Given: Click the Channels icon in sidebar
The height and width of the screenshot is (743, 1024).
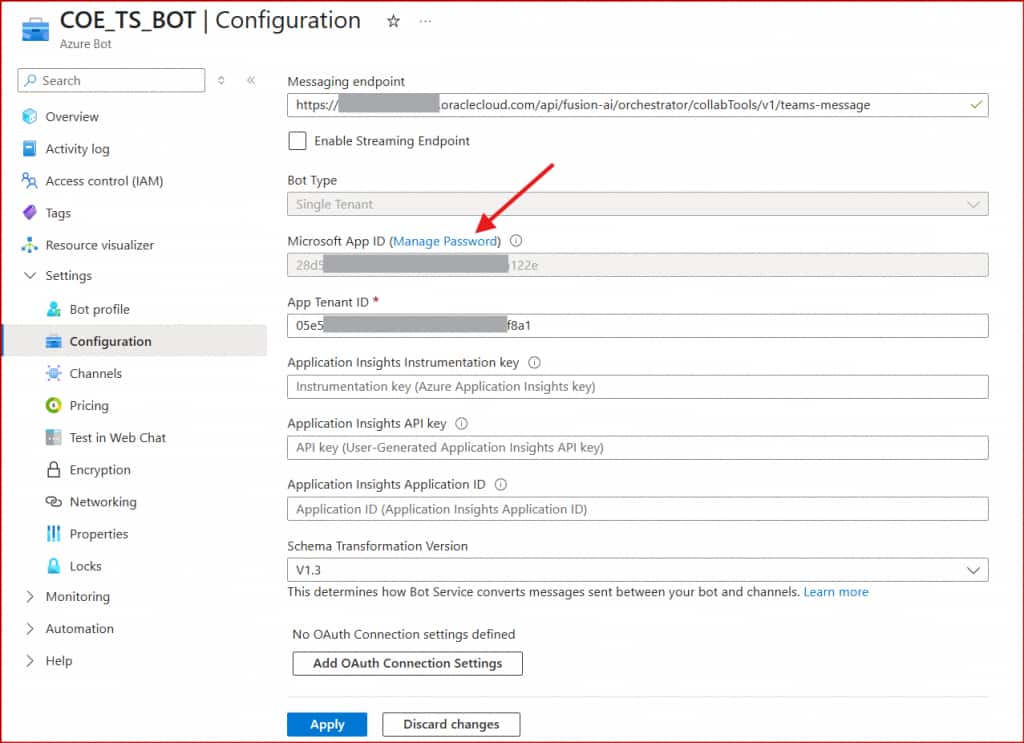Looking at the screenshot, I should click(x=53, y=374).
